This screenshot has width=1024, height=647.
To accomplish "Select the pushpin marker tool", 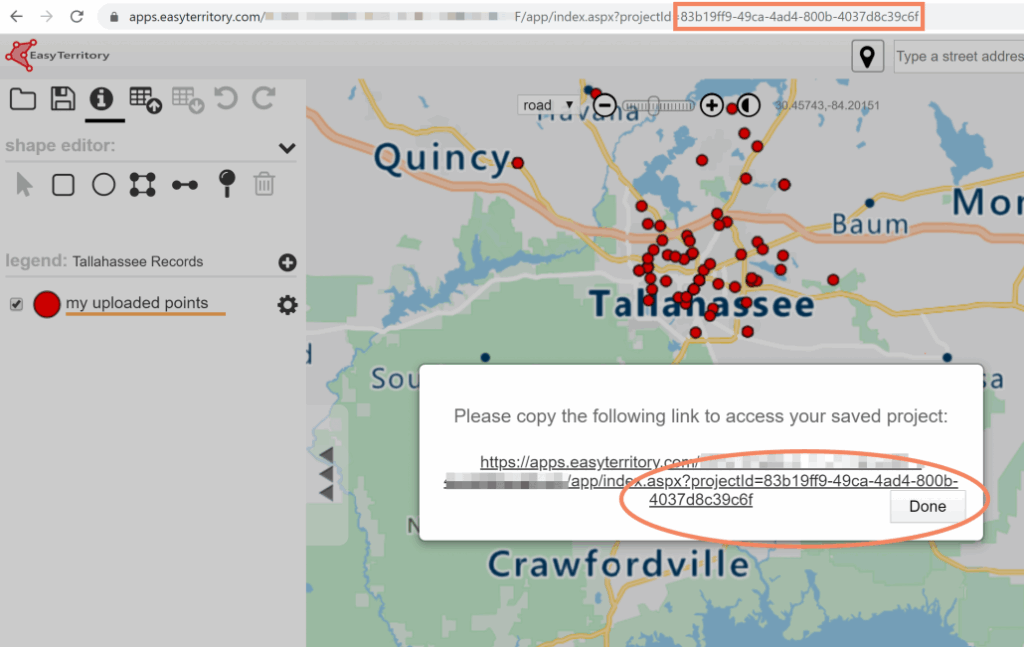I will [227, 182].
